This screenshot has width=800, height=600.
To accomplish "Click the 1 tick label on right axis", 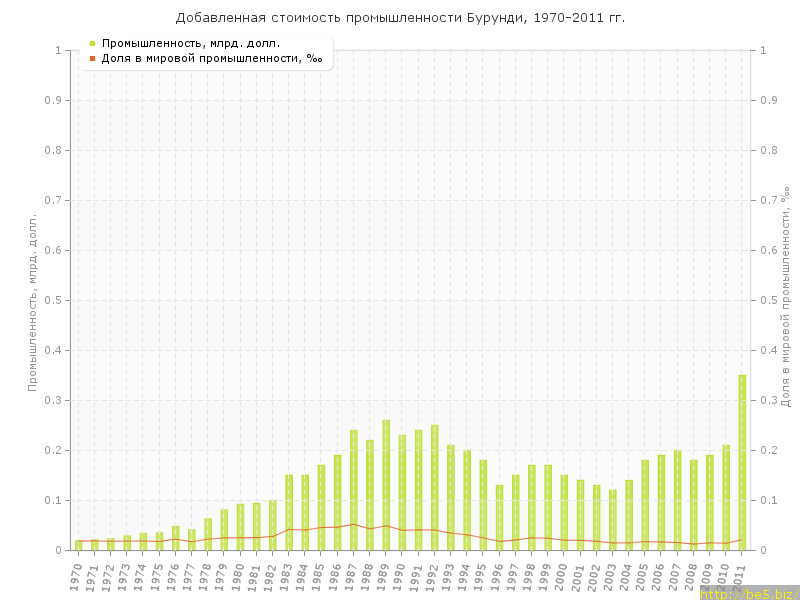I will coord(763,50).
